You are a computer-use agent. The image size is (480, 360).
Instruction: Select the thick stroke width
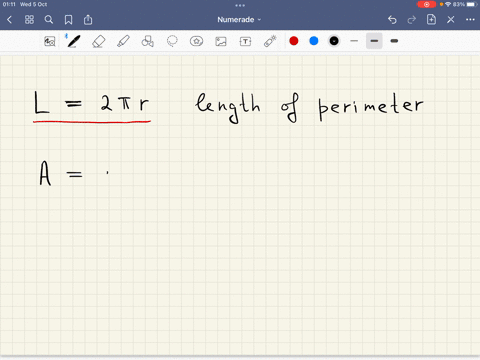(394, 41)
